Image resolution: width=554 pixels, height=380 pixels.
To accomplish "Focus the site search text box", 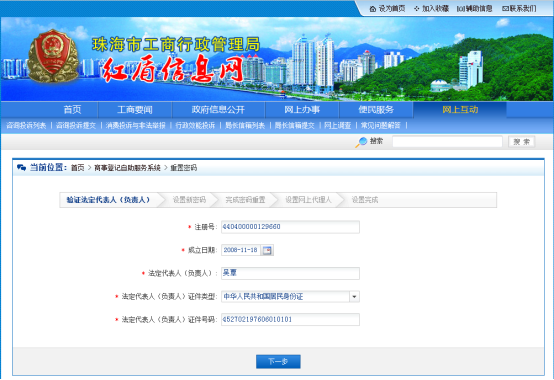I will click(447, 142).
